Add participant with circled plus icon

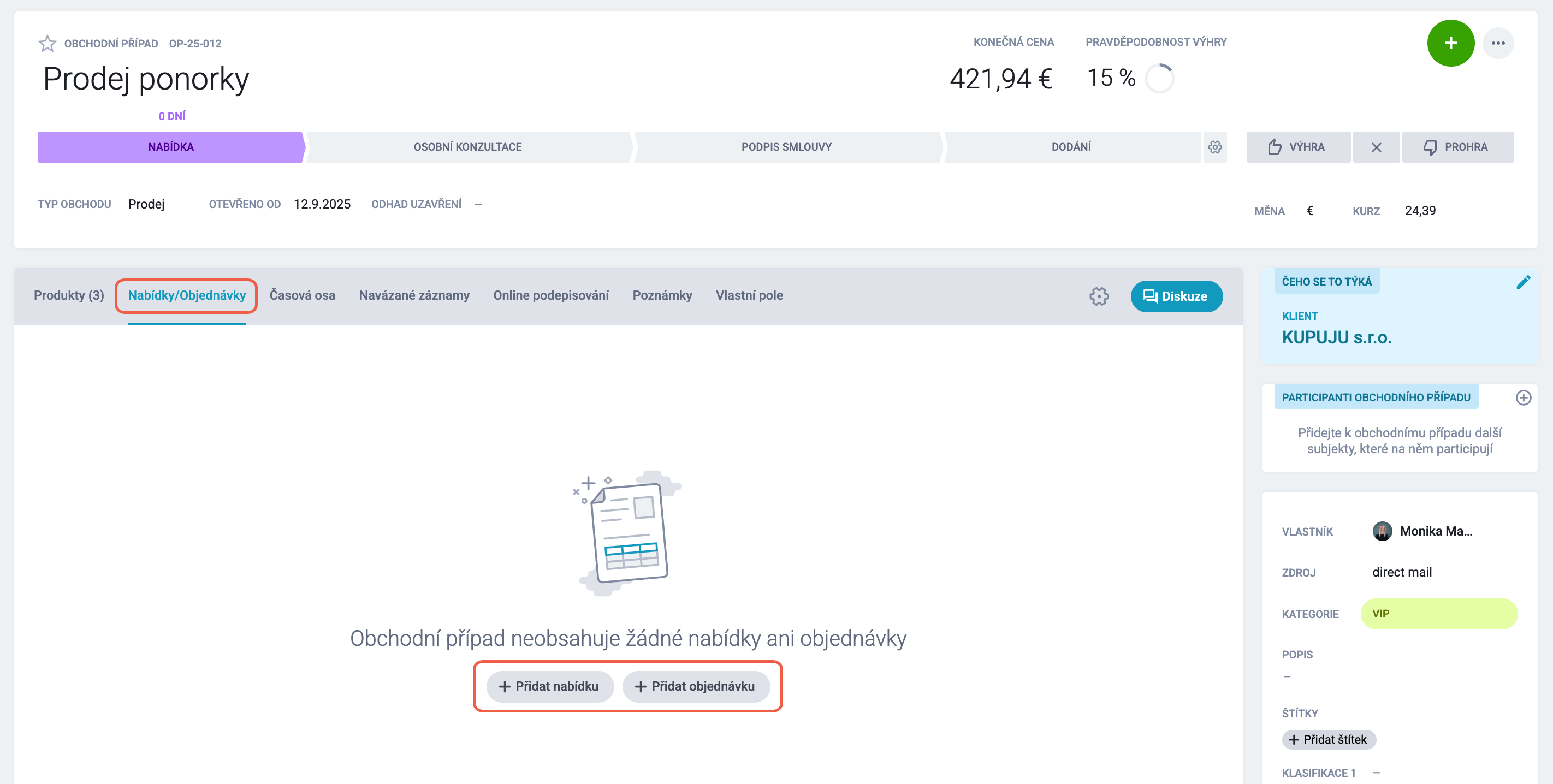point(1523,397)
